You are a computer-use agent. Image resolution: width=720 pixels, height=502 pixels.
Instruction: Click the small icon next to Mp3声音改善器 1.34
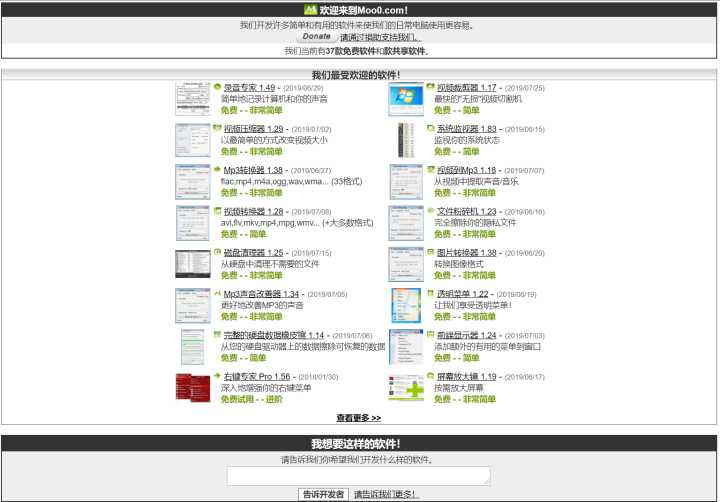(217, 293)
